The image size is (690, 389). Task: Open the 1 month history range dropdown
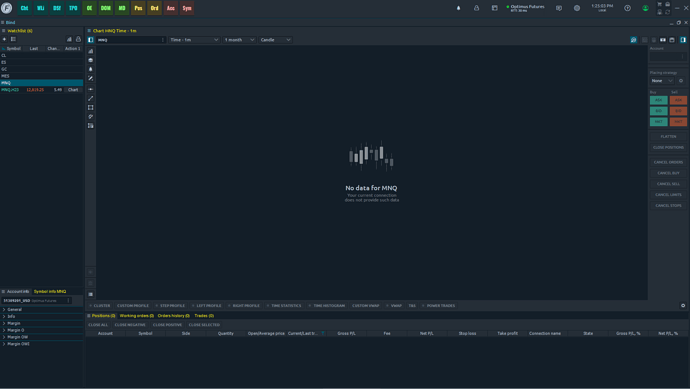(x=239, y=40)
